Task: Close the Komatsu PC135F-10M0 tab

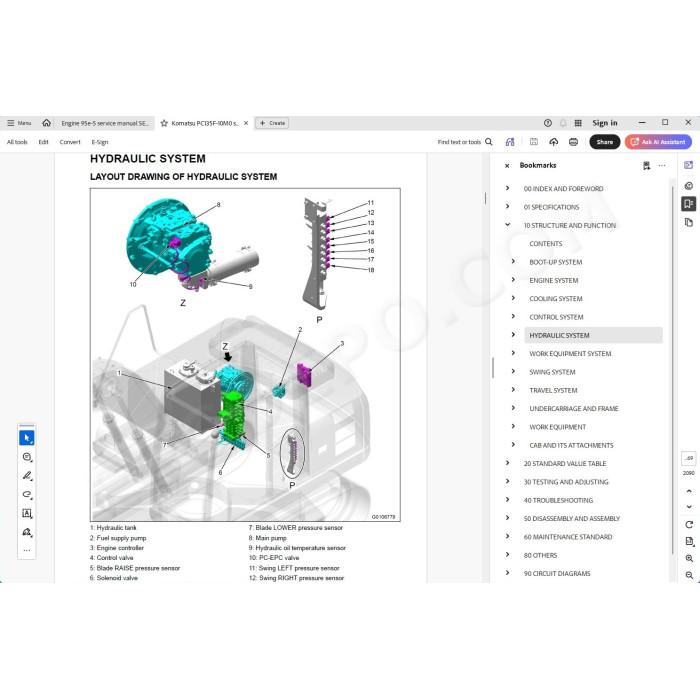Action: tap(246, 123)
